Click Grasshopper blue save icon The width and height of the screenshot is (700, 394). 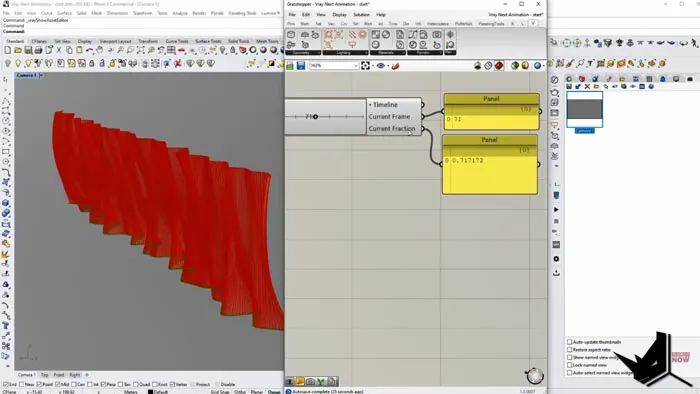(301, 66)
